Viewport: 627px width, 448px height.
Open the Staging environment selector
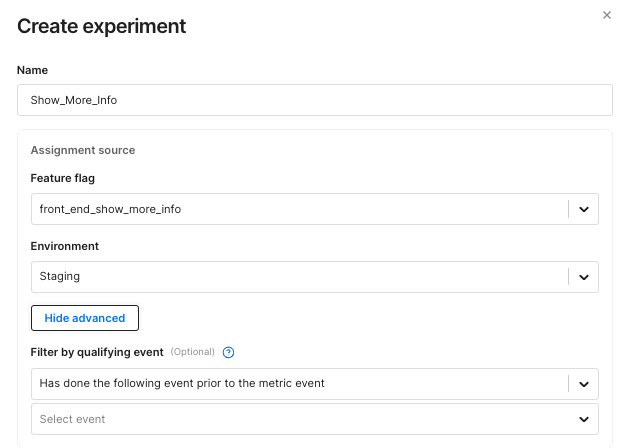click(300, 277)
